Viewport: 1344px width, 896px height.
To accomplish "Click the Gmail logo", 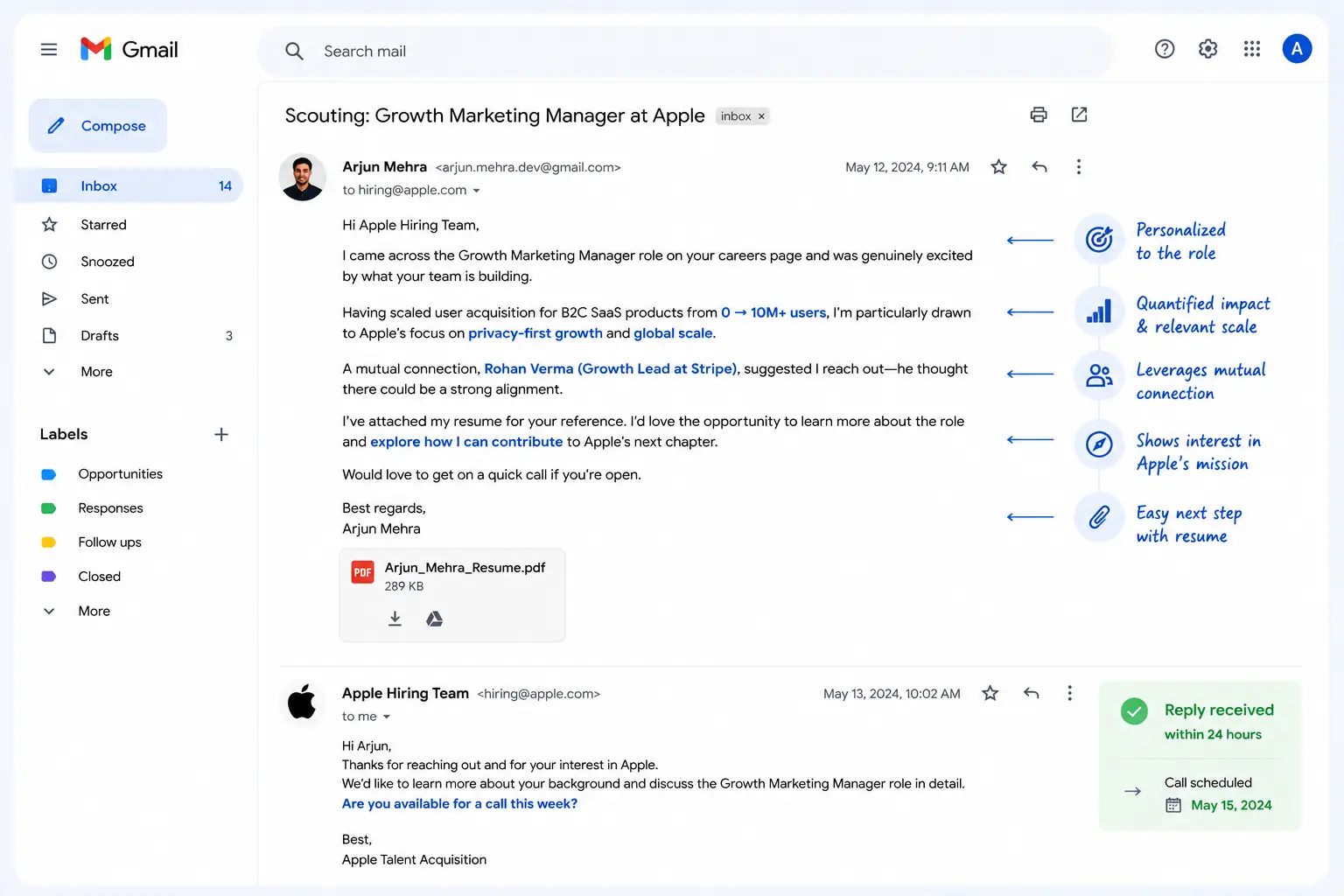I will (x=129, y=50).
